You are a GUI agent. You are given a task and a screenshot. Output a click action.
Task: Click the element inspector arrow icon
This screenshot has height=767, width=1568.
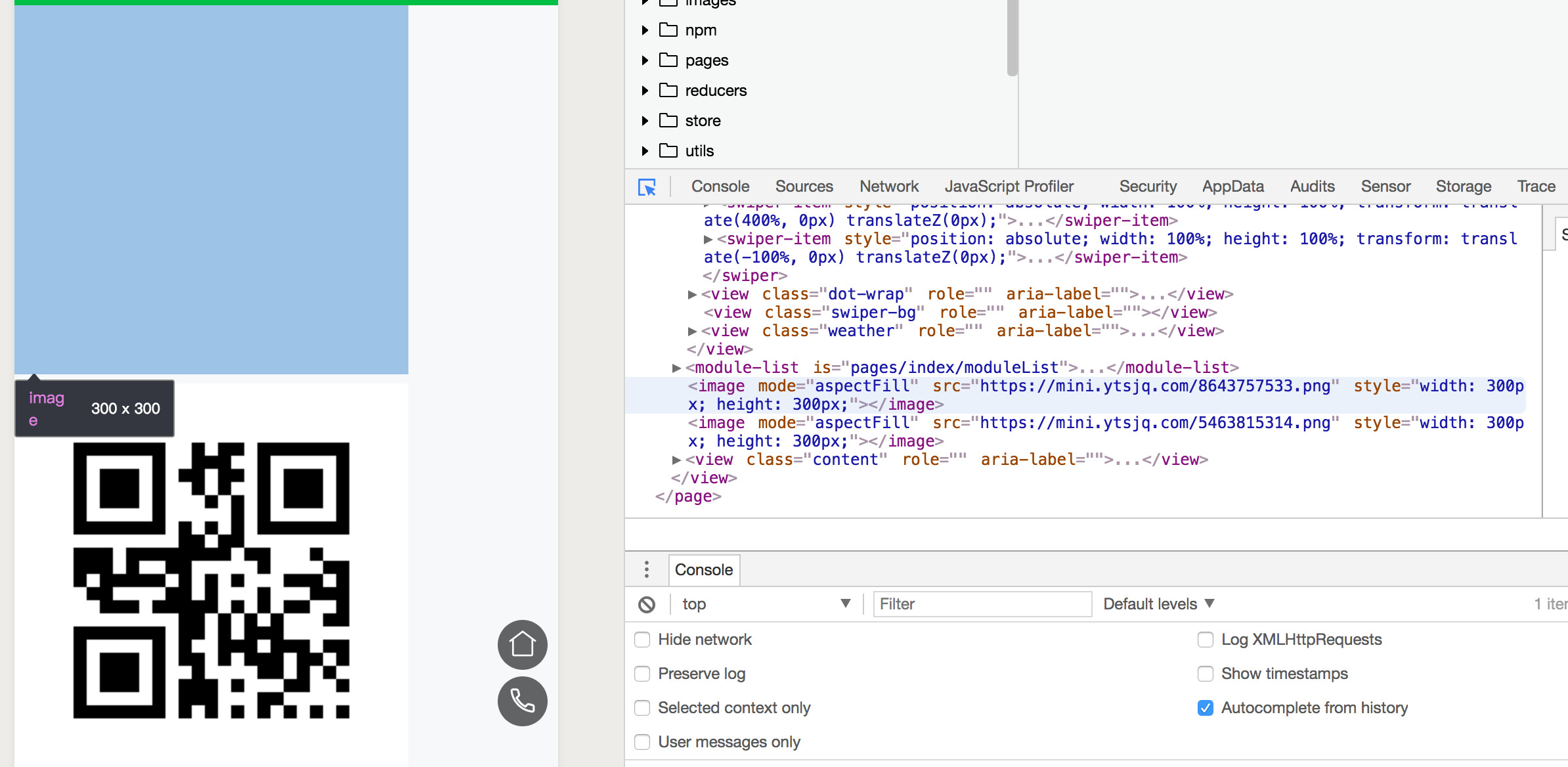pos(647,187)
